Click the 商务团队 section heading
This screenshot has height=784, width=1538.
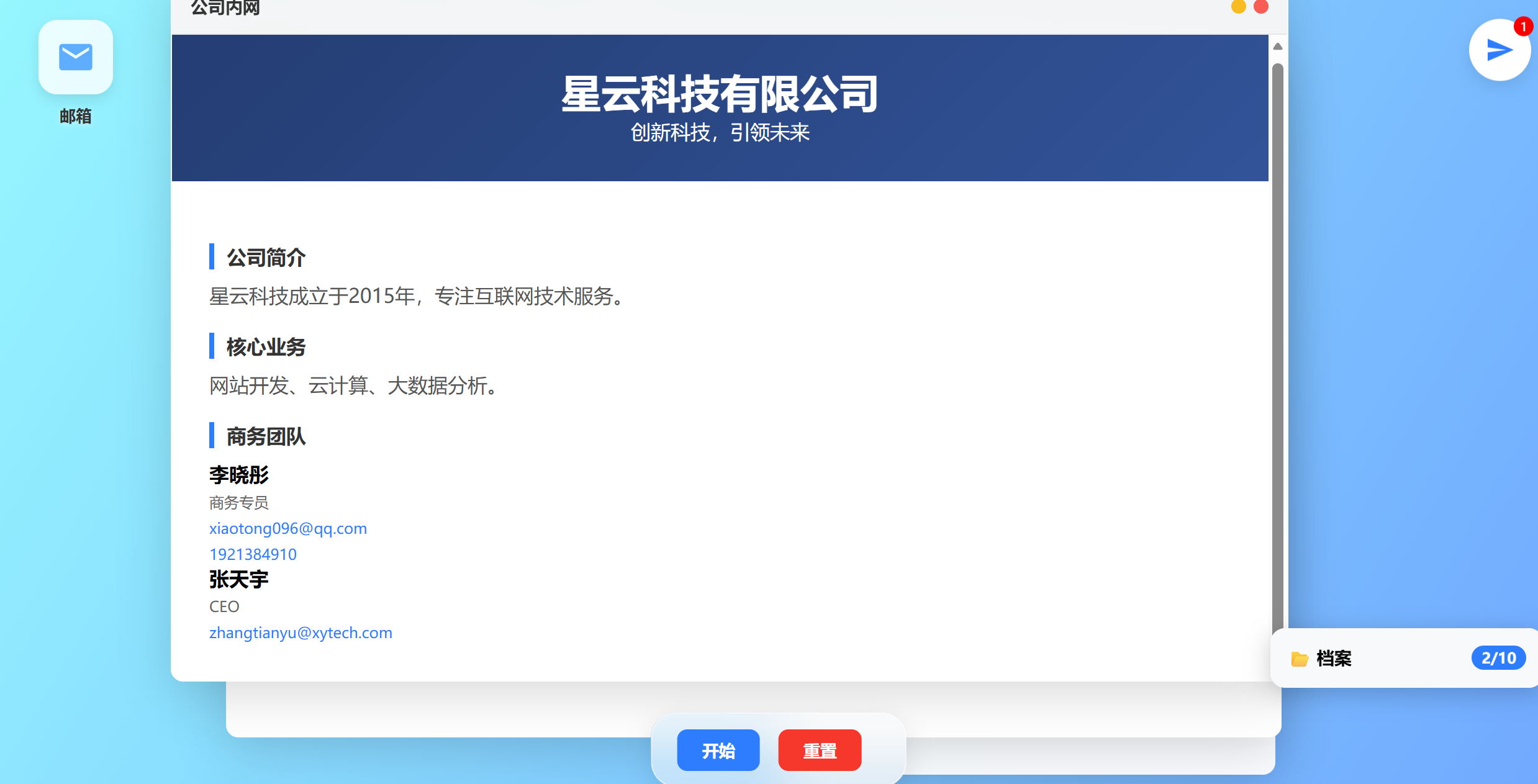pyautogui.click(x=266, y=436)
